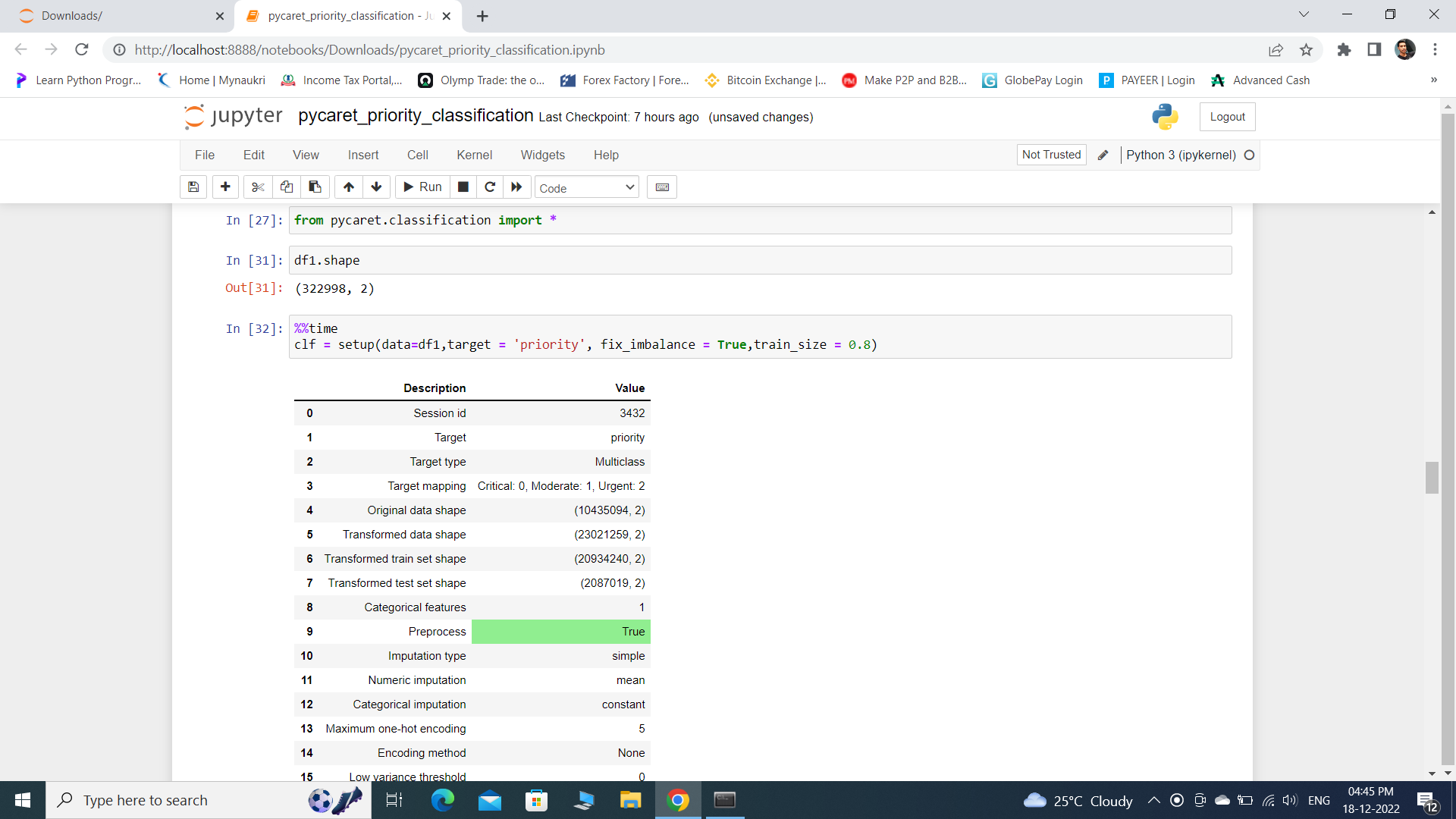Restart kernel and run all cells
The height and width of the screenshot is (819, 1456).
(x=516, y=187)
